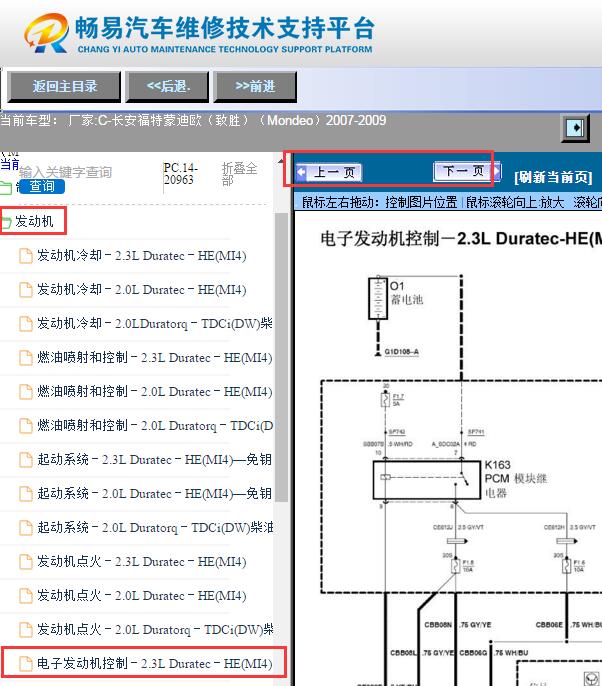The width and height of the screenshot is (602, 686).
Task: Click document icon beside 发动机冷却－2.0LDuratorq
Action: 26,324
